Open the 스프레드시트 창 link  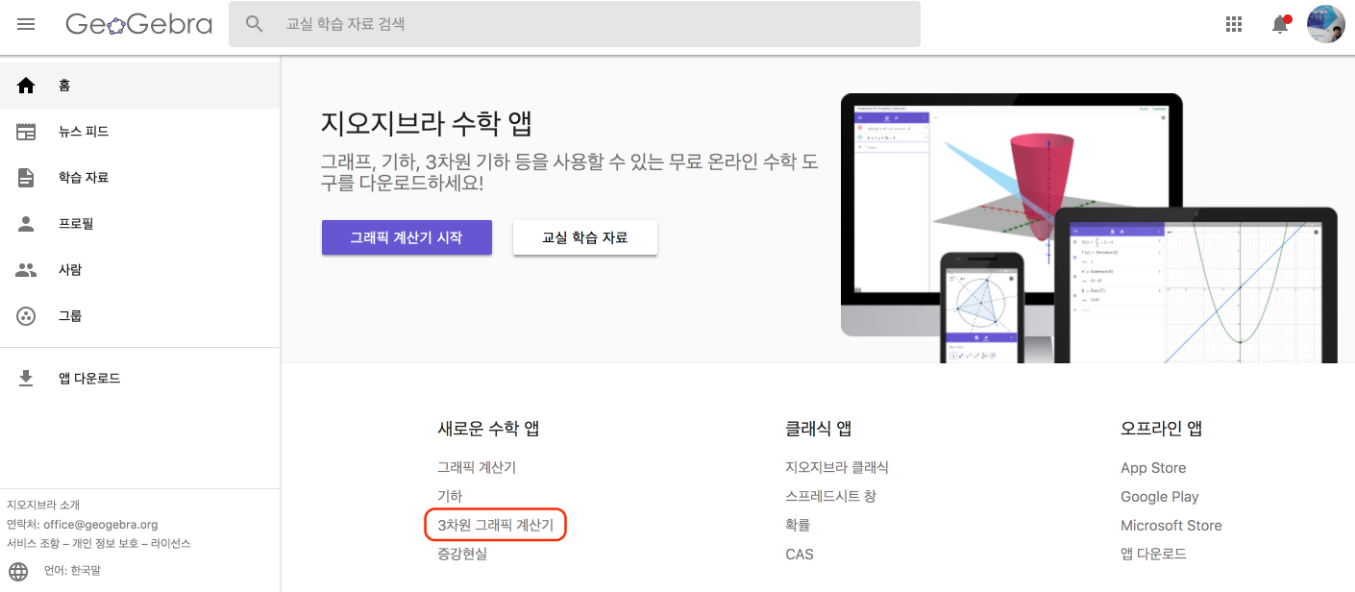coord(831,496)
